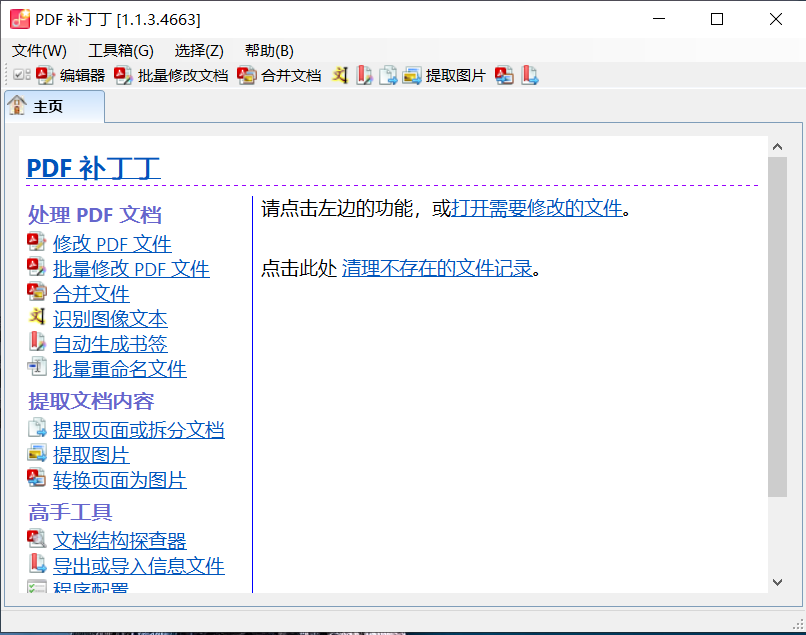Open 识别图像文本 via the yellow OCR toolbar icon
Screen dimensions: 806x635
pos(340,74)
